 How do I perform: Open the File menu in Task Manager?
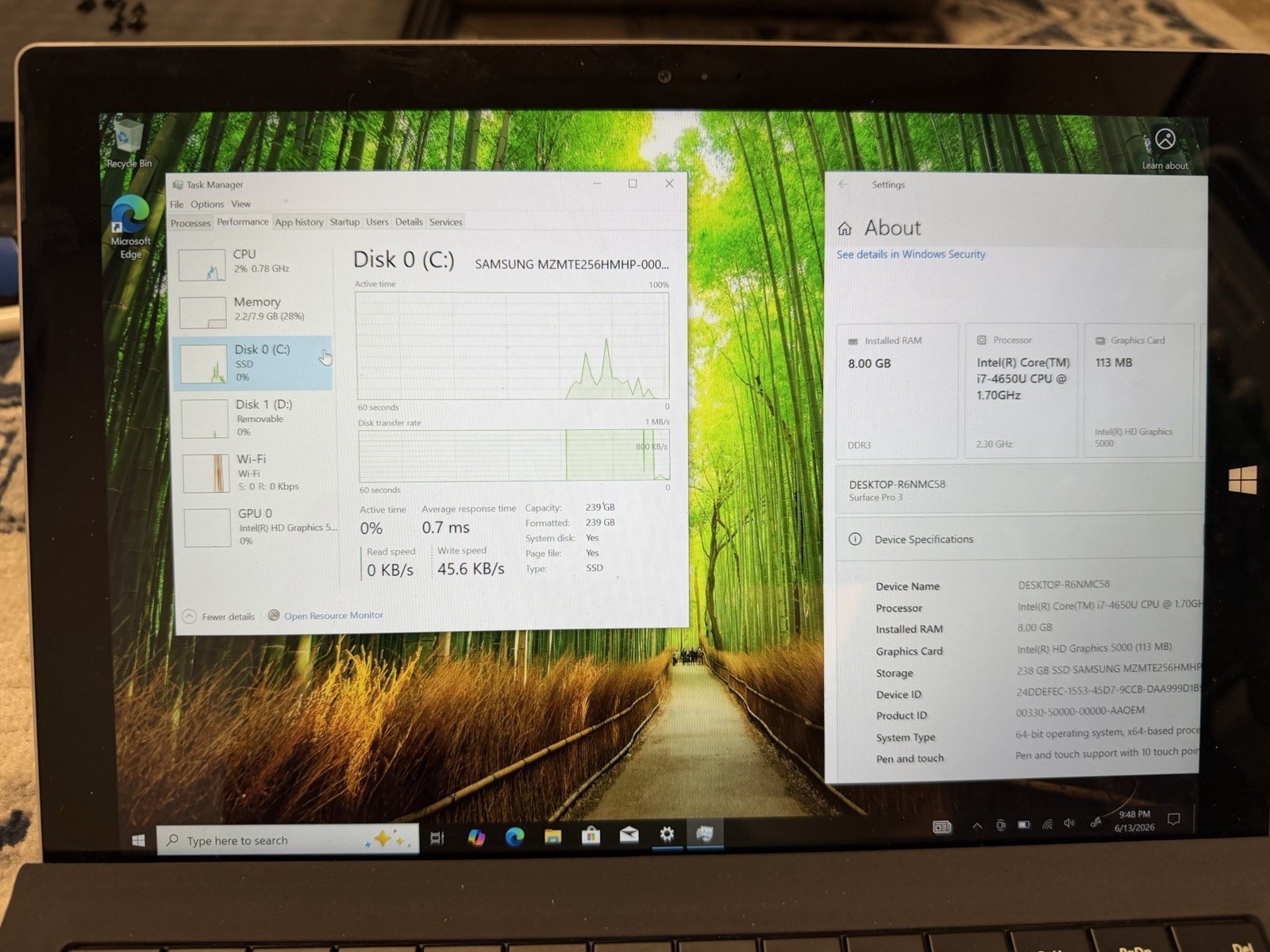pyautogui.click(x=176, y=205)
